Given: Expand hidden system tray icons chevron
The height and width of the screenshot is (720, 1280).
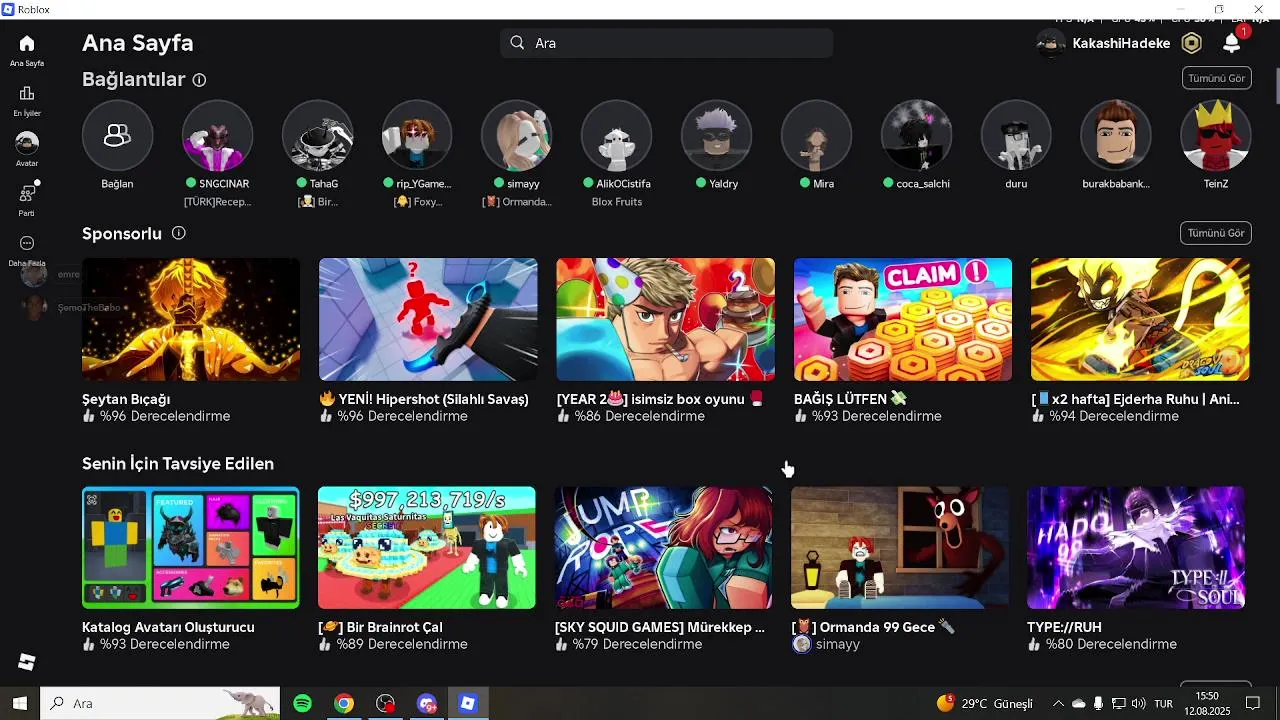Looking at the screenshot, I should tap(1058, 704).
